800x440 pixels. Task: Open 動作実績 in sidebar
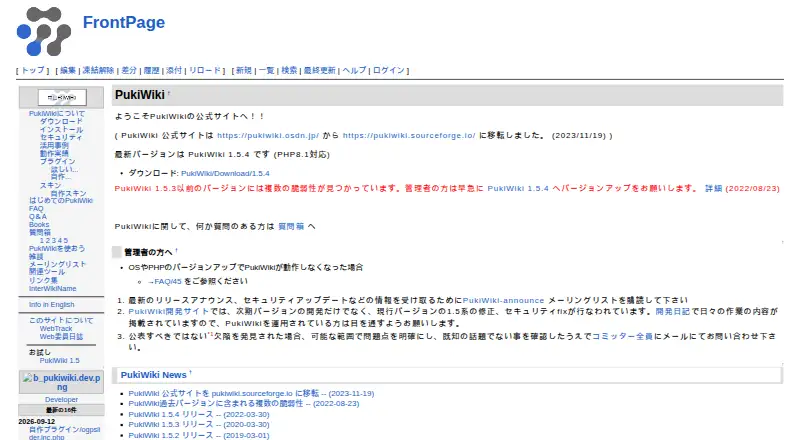click(x=54, y=153)
